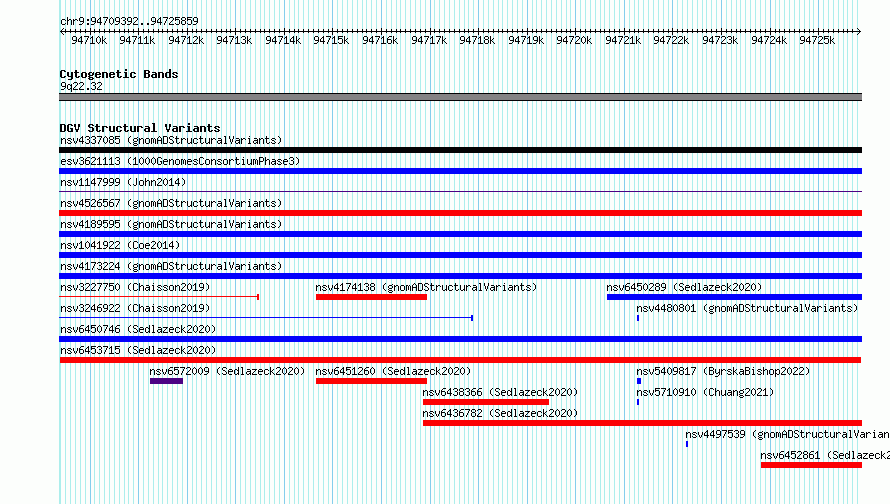The width and height of the screenshot is (890, 504).
Task: Click the red nsv4174138 variant bar
Action: (x=371, y=297)
